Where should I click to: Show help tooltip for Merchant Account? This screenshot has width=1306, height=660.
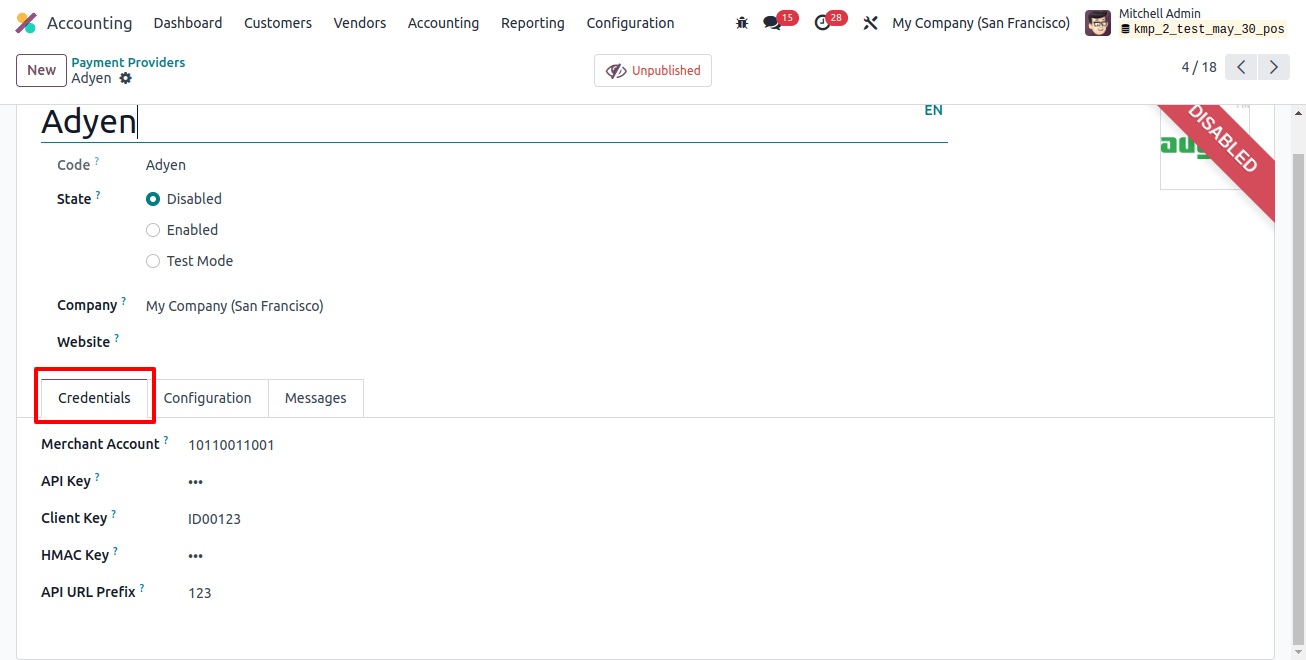(x=166, y=439)
